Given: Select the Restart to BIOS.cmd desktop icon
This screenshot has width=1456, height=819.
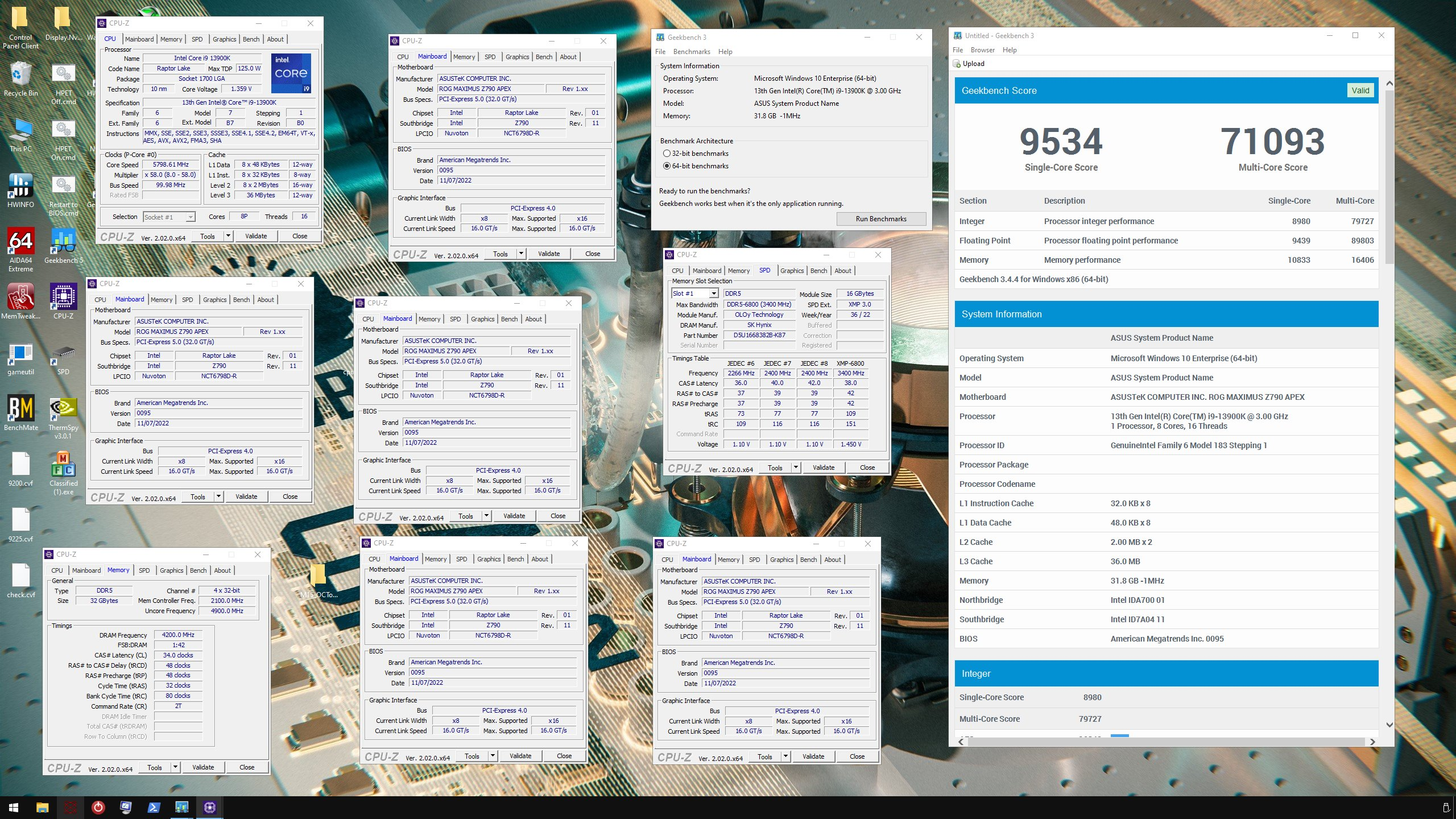Looking at the screenshot, I should coord(63,196).
